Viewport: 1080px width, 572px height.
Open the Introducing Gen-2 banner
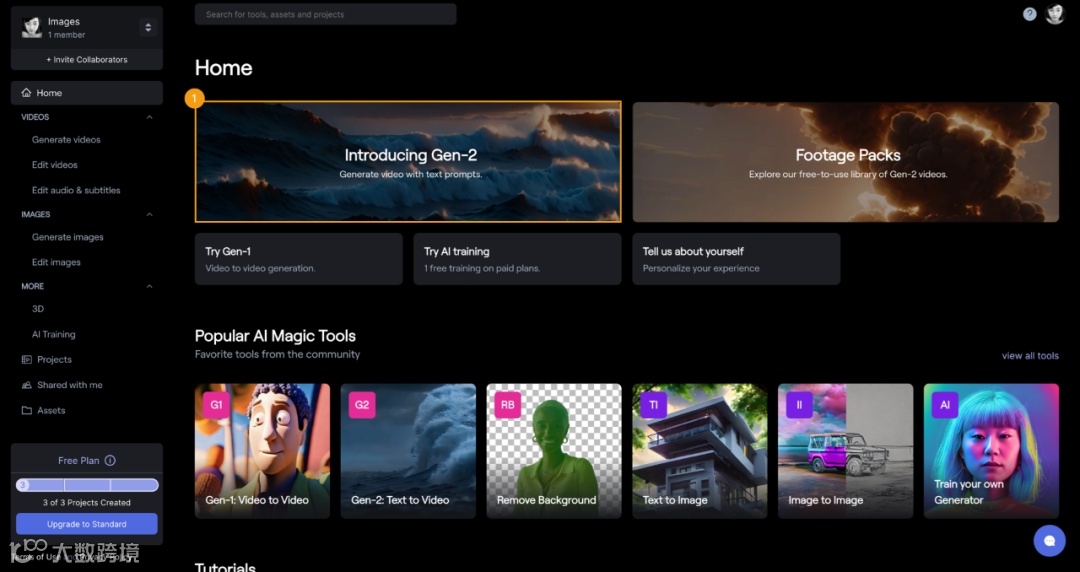pos(408,162)
